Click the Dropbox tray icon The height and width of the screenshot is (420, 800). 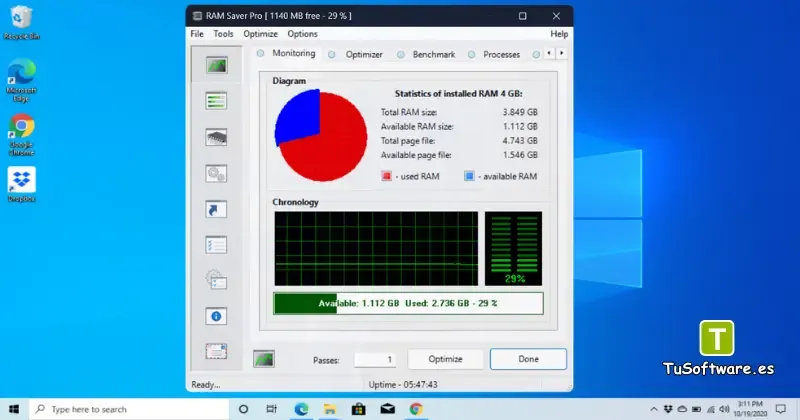[x=668, y=409]
